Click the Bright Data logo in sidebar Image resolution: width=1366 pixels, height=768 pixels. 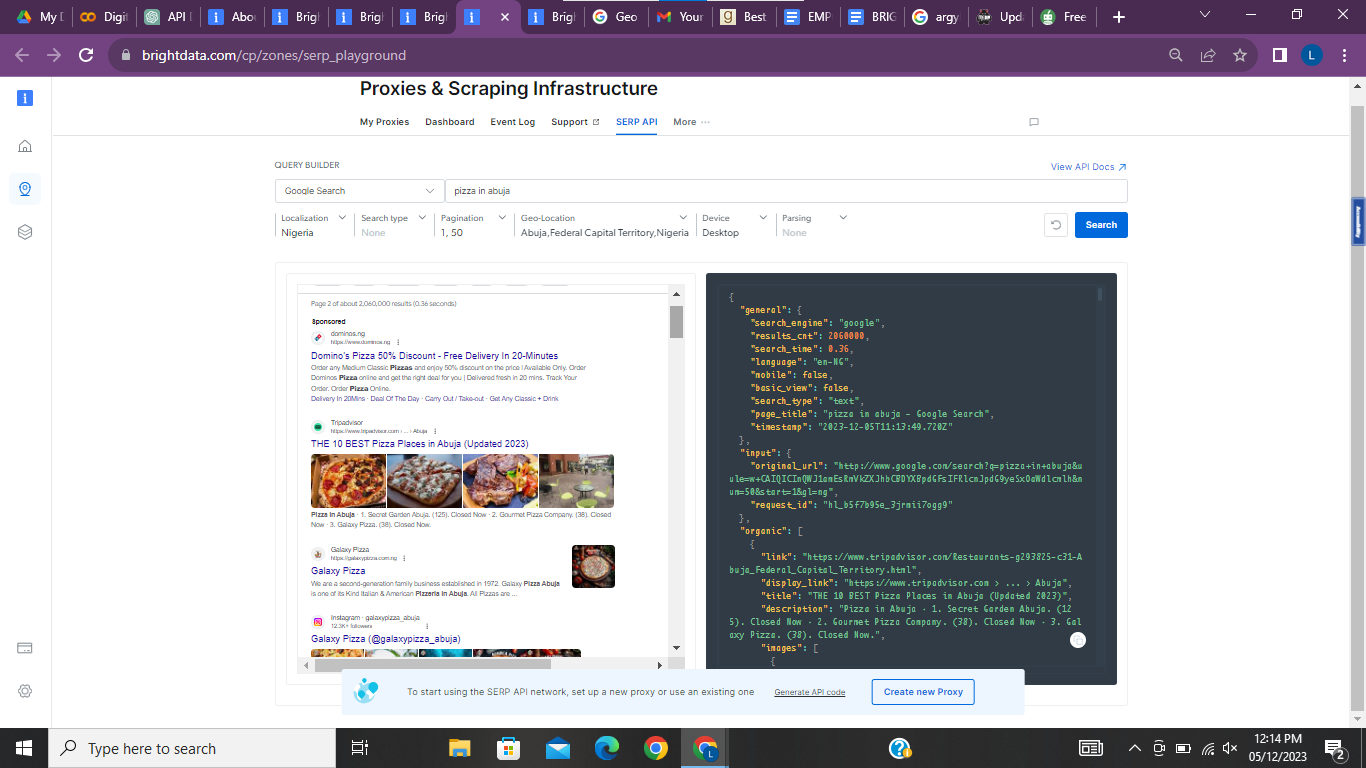25,97
